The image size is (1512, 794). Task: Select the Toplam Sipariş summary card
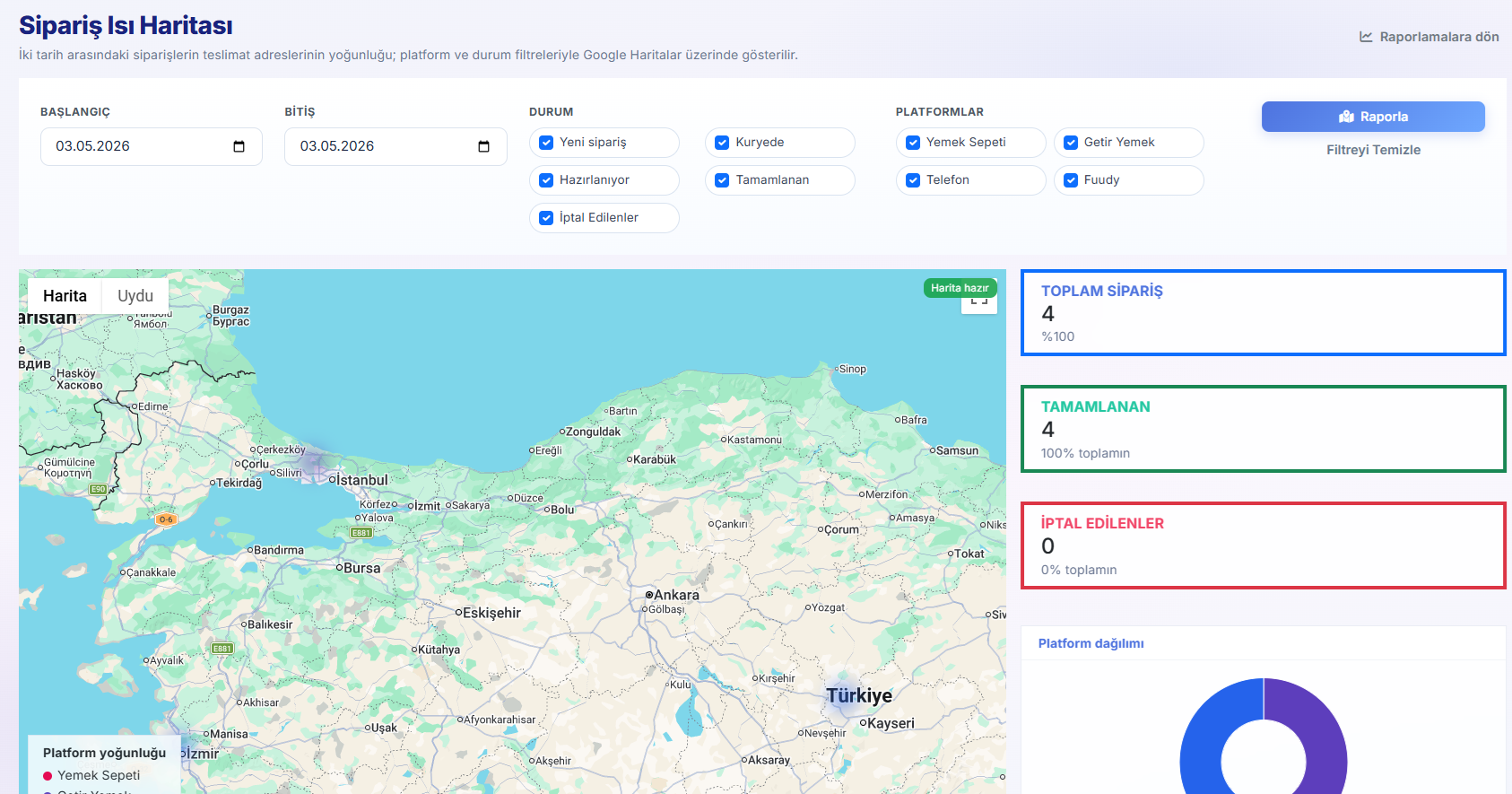[1264, 313]
